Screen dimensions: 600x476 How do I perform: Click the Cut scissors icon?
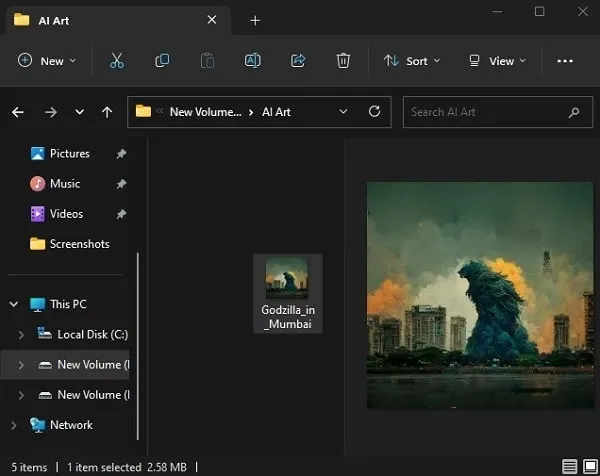[x=117, y=60]
